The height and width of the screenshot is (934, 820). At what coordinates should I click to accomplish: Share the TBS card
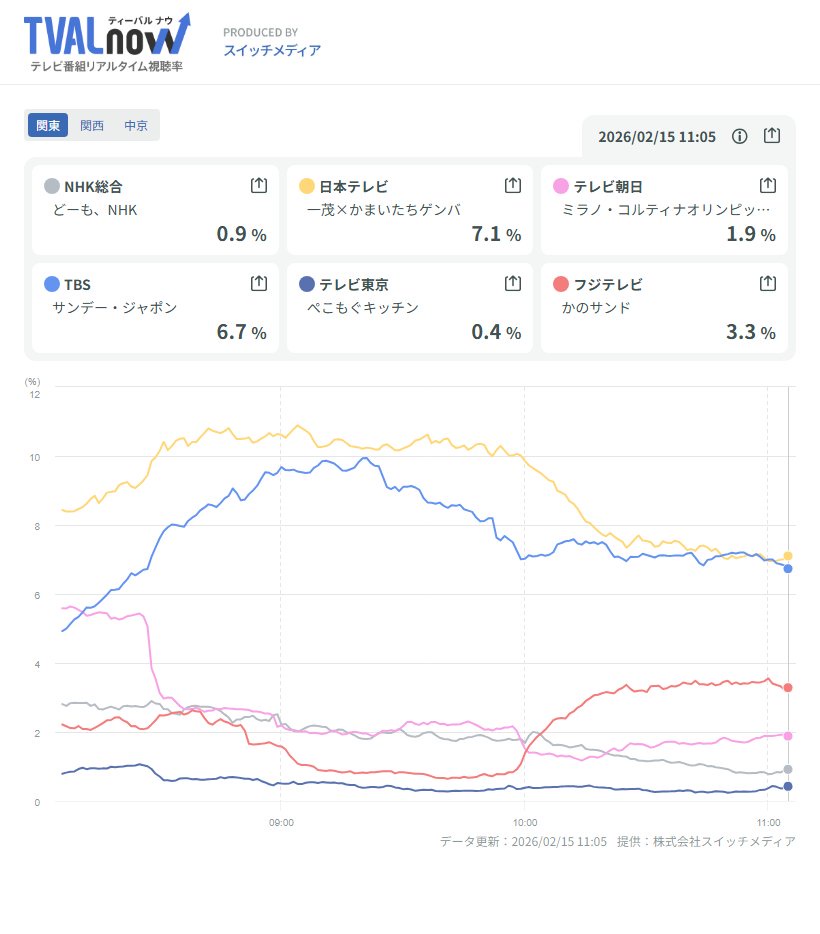coord(258,283)
